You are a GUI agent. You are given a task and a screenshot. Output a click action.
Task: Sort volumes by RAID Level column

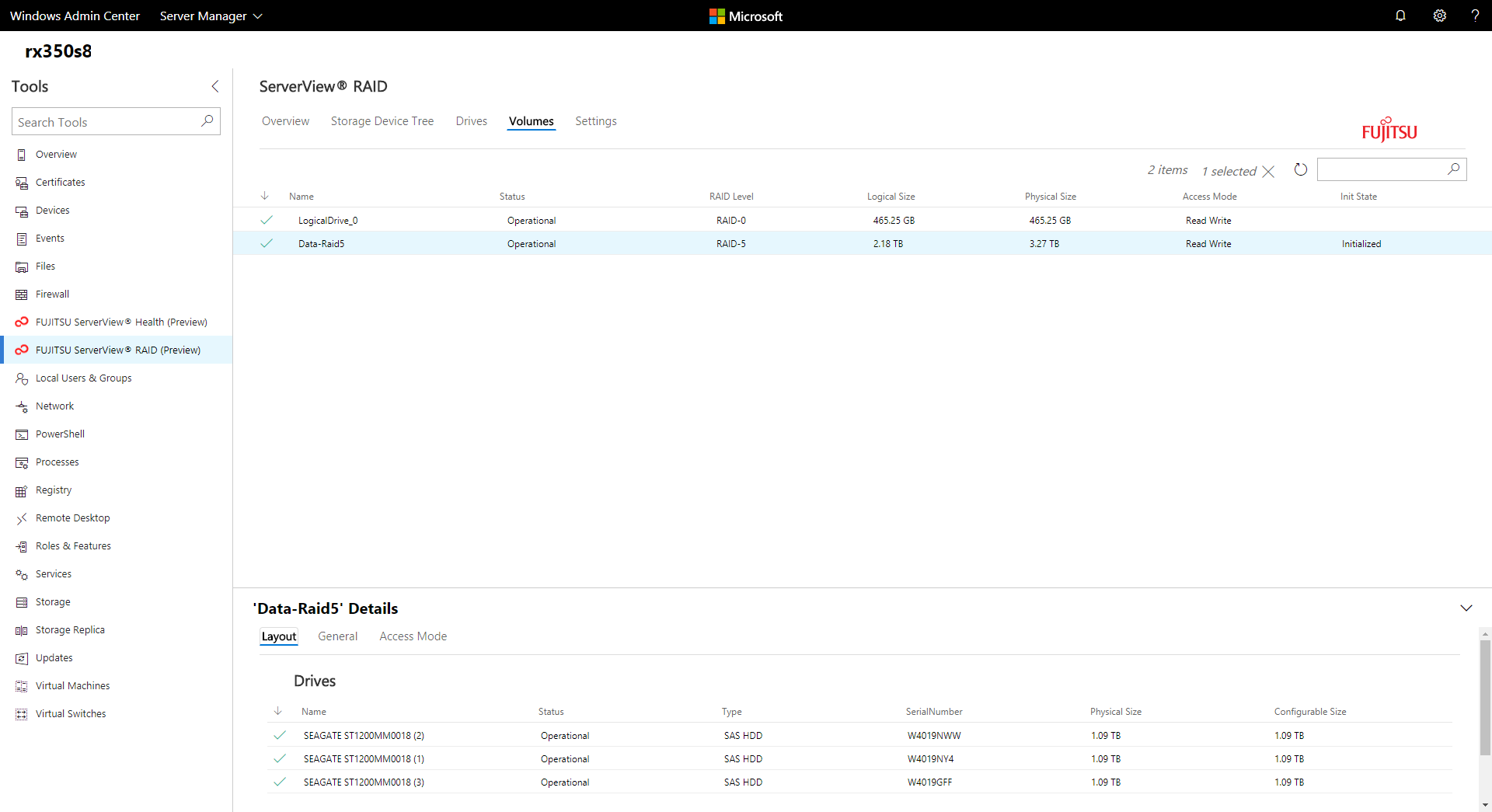731,197
